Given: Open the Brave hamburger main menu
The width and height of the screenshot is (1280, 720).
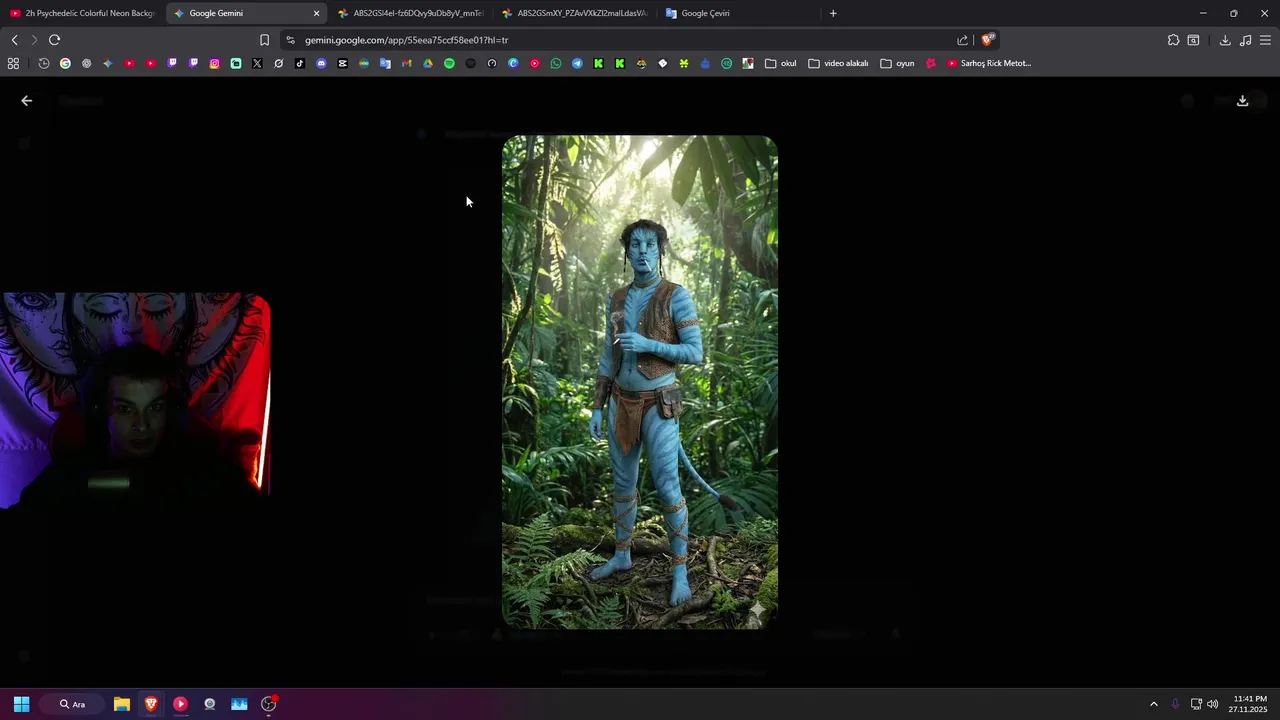Looking at the screenshot, I should 1265,40.
